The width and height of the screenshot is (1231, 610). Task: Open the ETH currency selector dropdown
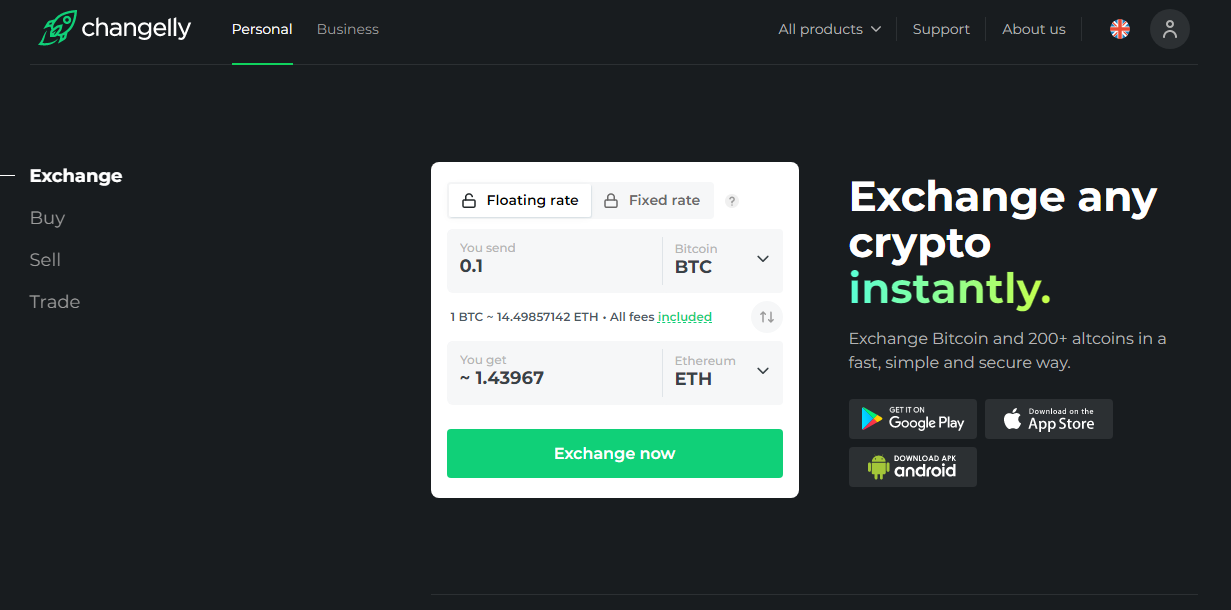(x=722, y=372)
